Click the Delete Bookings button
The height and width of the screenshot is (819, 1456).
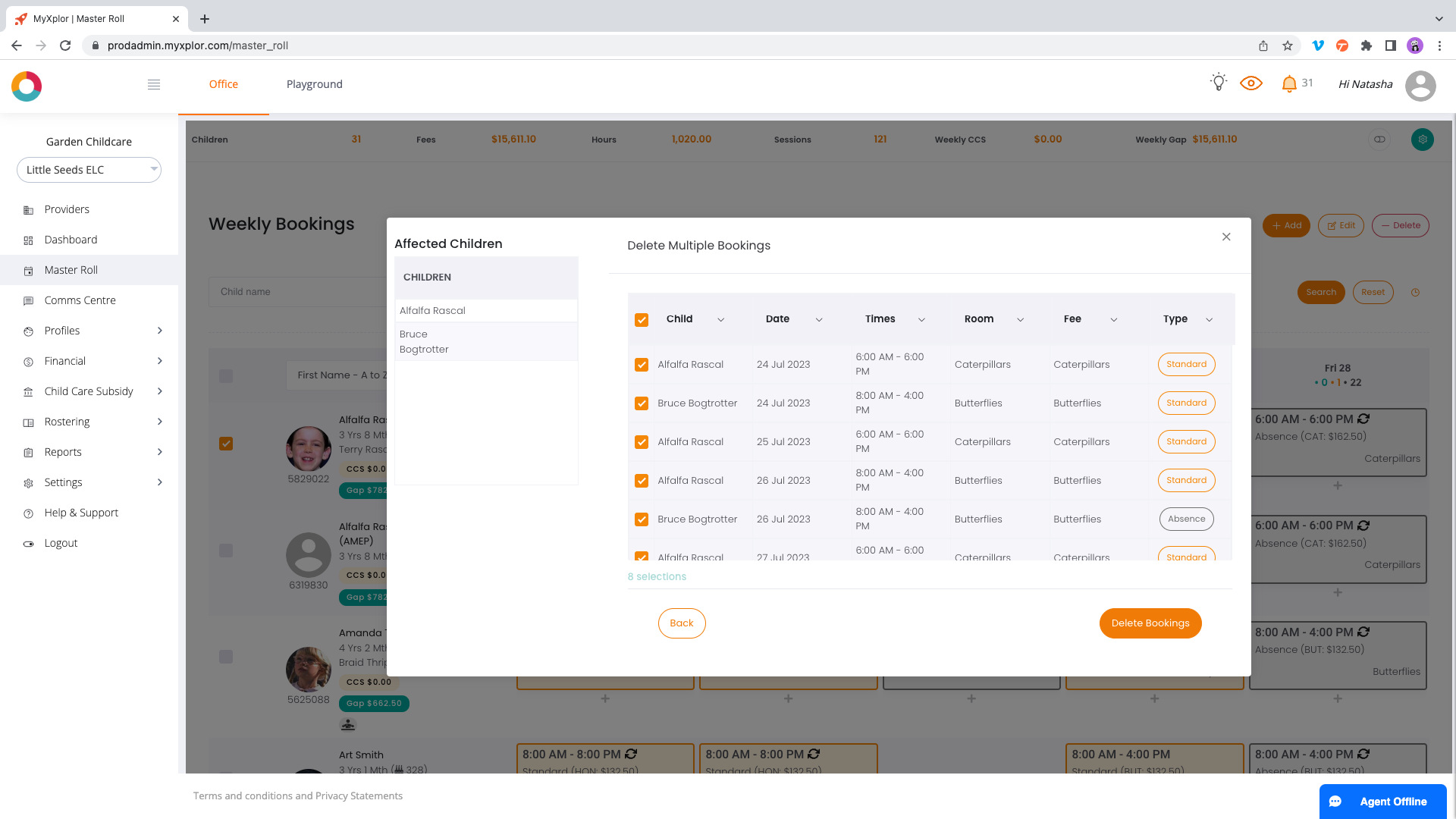(1150, 623)
